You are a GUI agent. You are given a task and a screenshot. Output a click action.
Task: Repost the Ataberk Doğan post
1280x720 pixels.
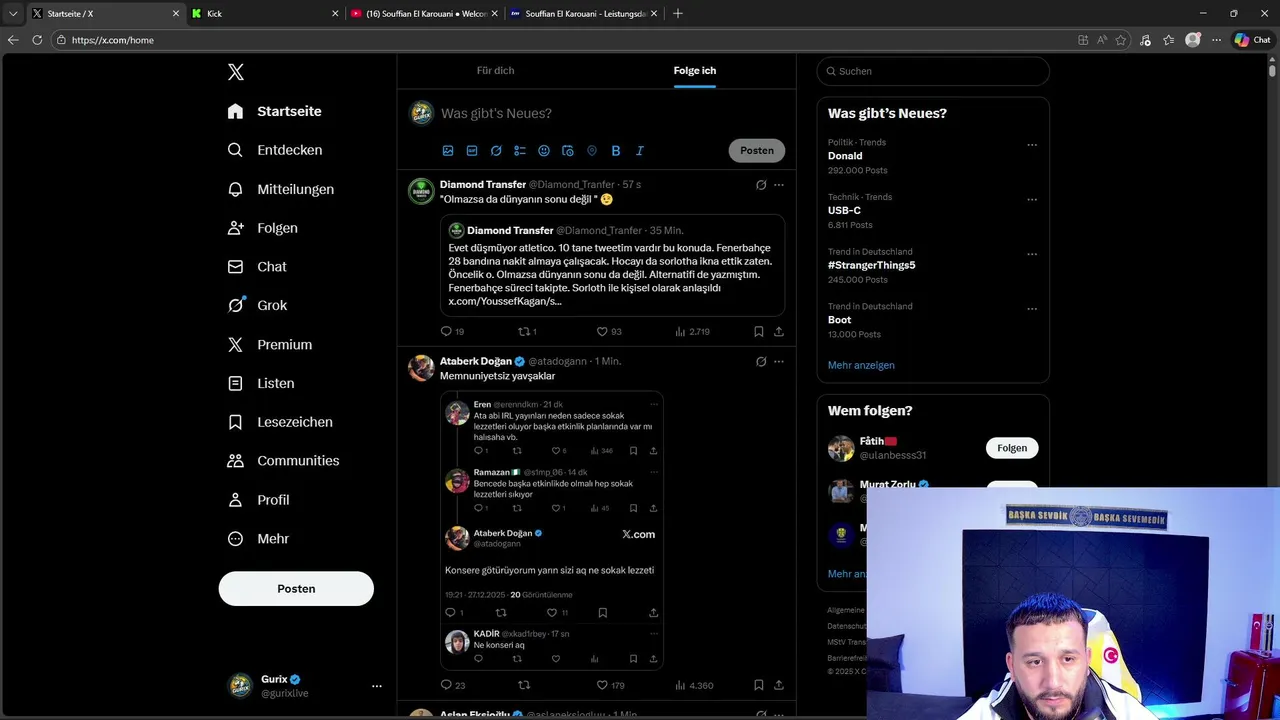523,685
